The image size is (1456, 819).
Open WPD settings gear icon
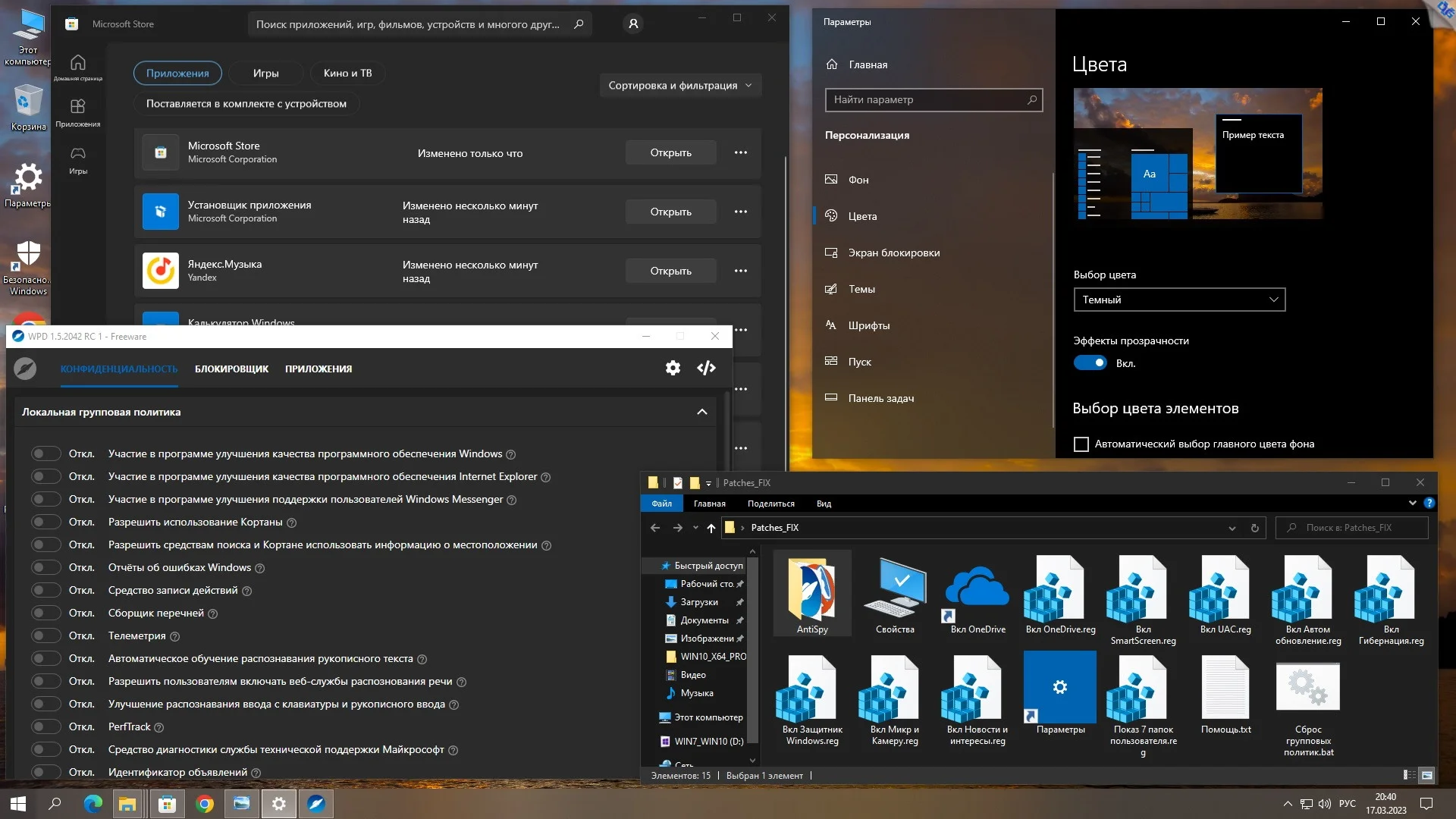pos(673,368)
